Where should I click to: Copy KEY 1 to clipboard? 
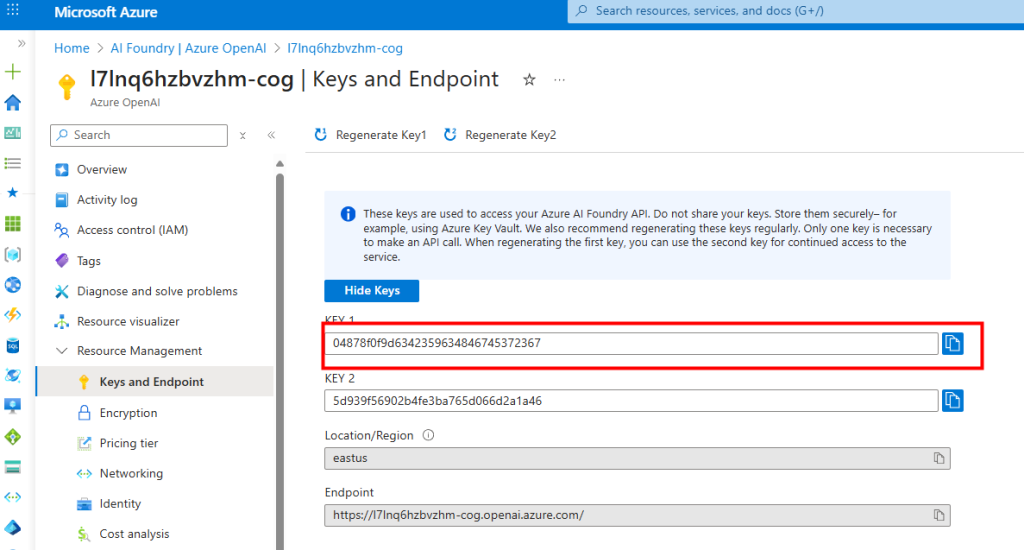[x=952, y=343]
